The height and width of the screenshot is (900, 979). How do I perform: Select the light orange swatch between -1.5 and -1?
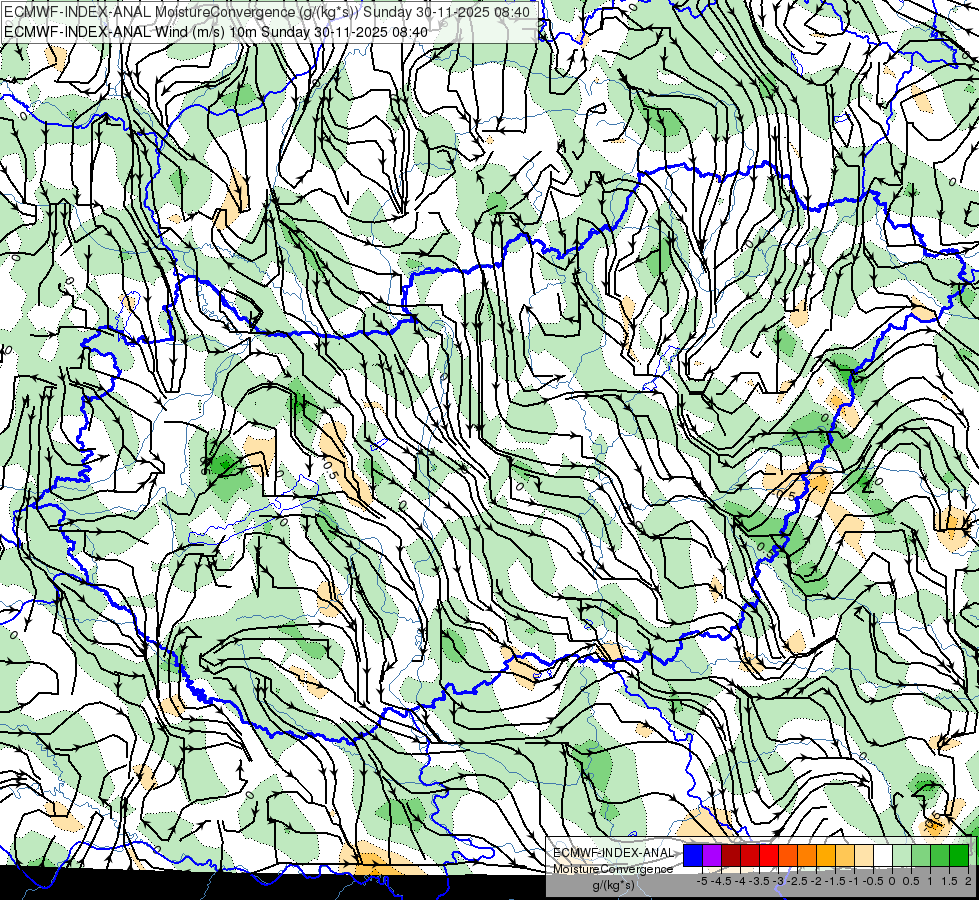coord(845,855)
